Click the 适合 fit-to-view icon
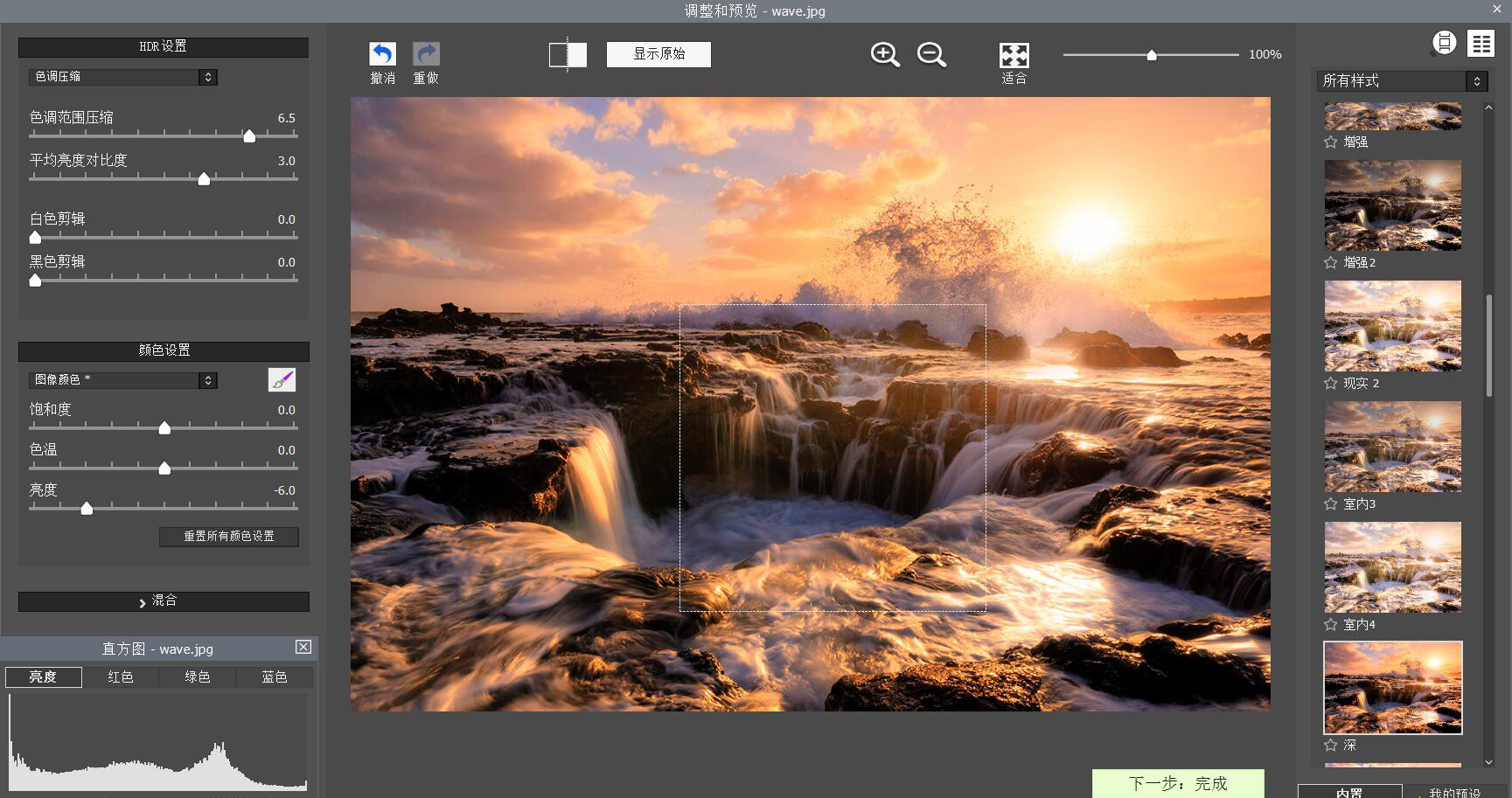Screen dimensions: 1512x798 click(1014, 54)
